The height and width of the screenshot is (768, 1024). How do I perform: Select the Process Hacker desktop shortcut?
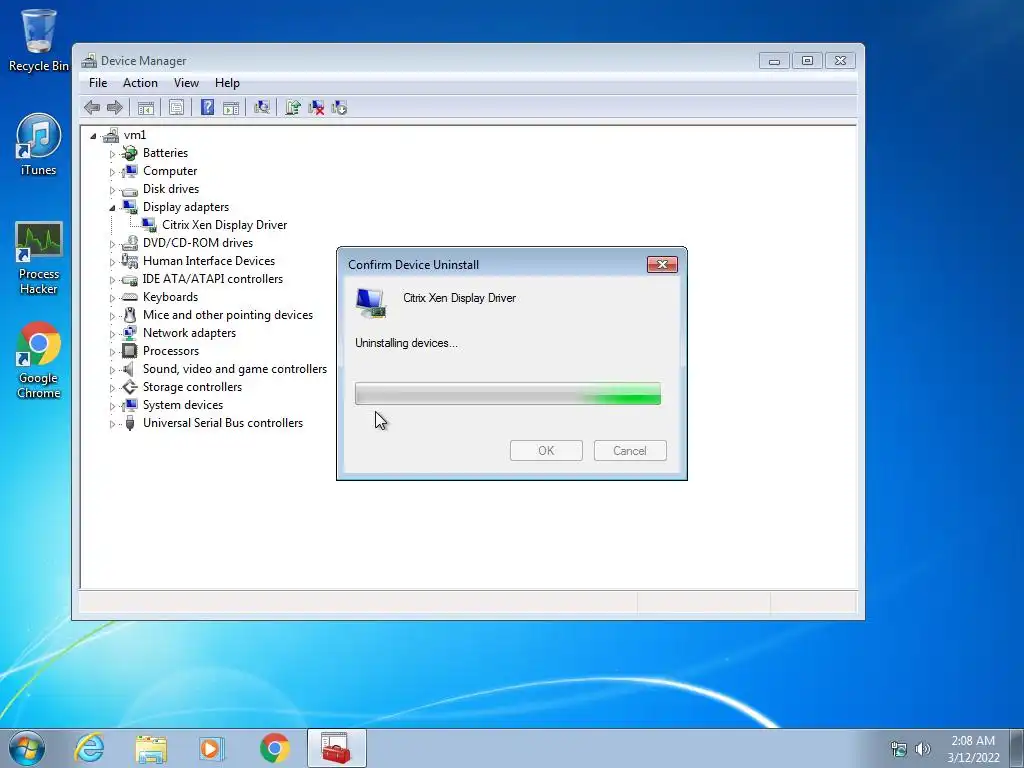[x=39, y=259]
